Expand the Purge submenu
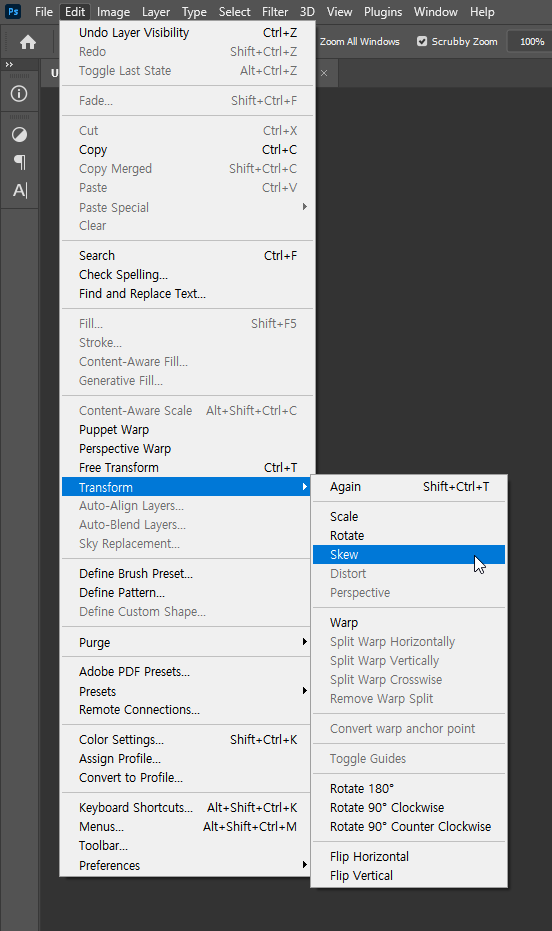 (x=186, y=642)
